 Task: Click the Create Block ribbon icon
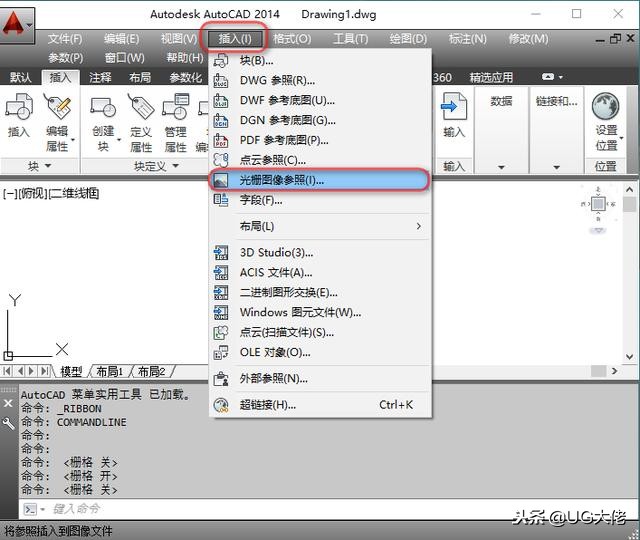point(103,107)
